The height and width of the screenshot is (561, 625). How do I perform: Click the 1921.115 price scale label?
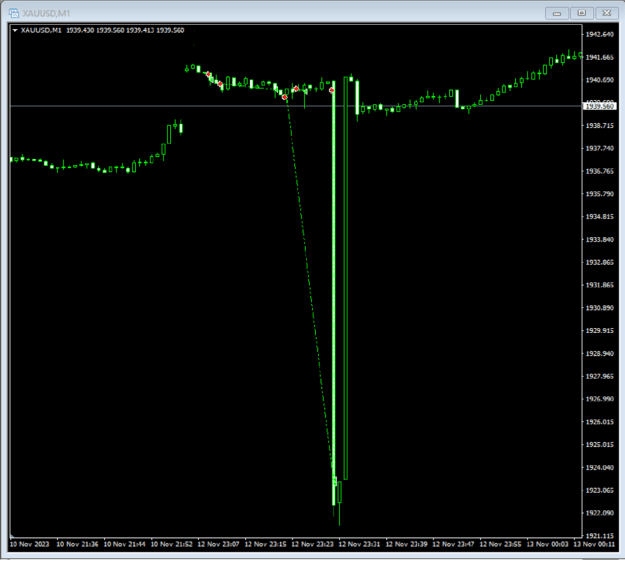(599, 536)
